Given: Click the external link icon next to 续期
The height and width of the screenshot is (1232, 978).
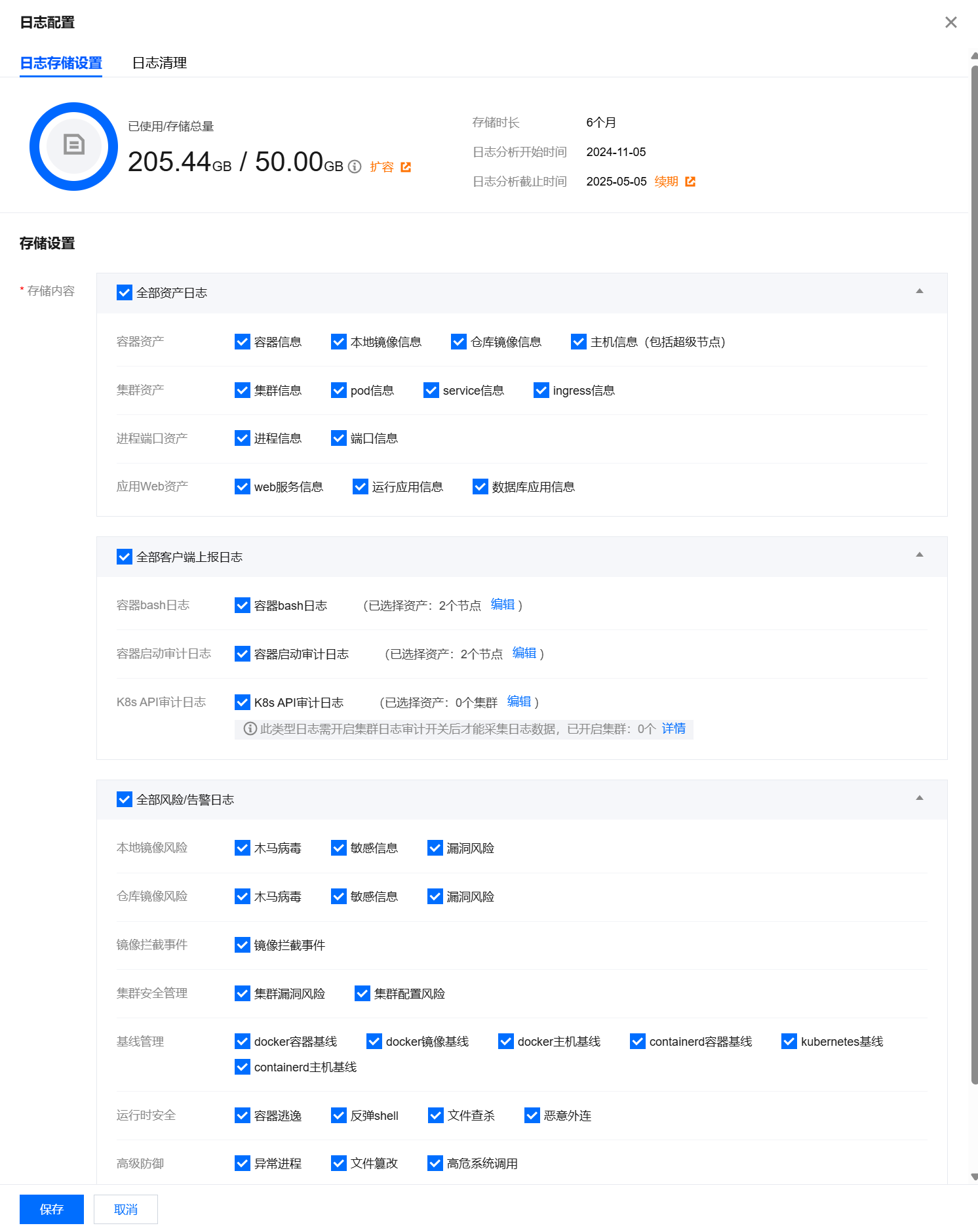Looking at the screenshot, I should [x=690, y=182].
